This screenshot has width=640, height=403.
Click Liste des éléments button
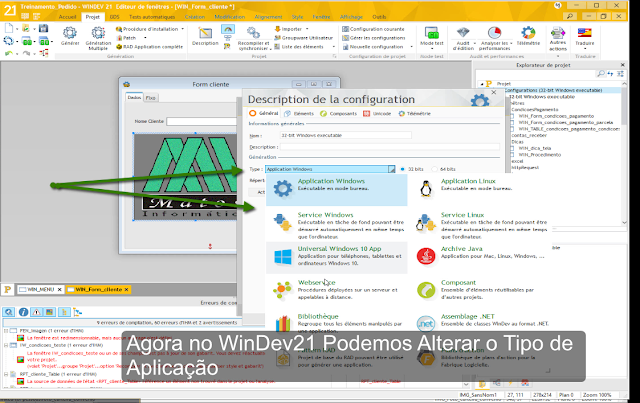click(x=299, y=47)
